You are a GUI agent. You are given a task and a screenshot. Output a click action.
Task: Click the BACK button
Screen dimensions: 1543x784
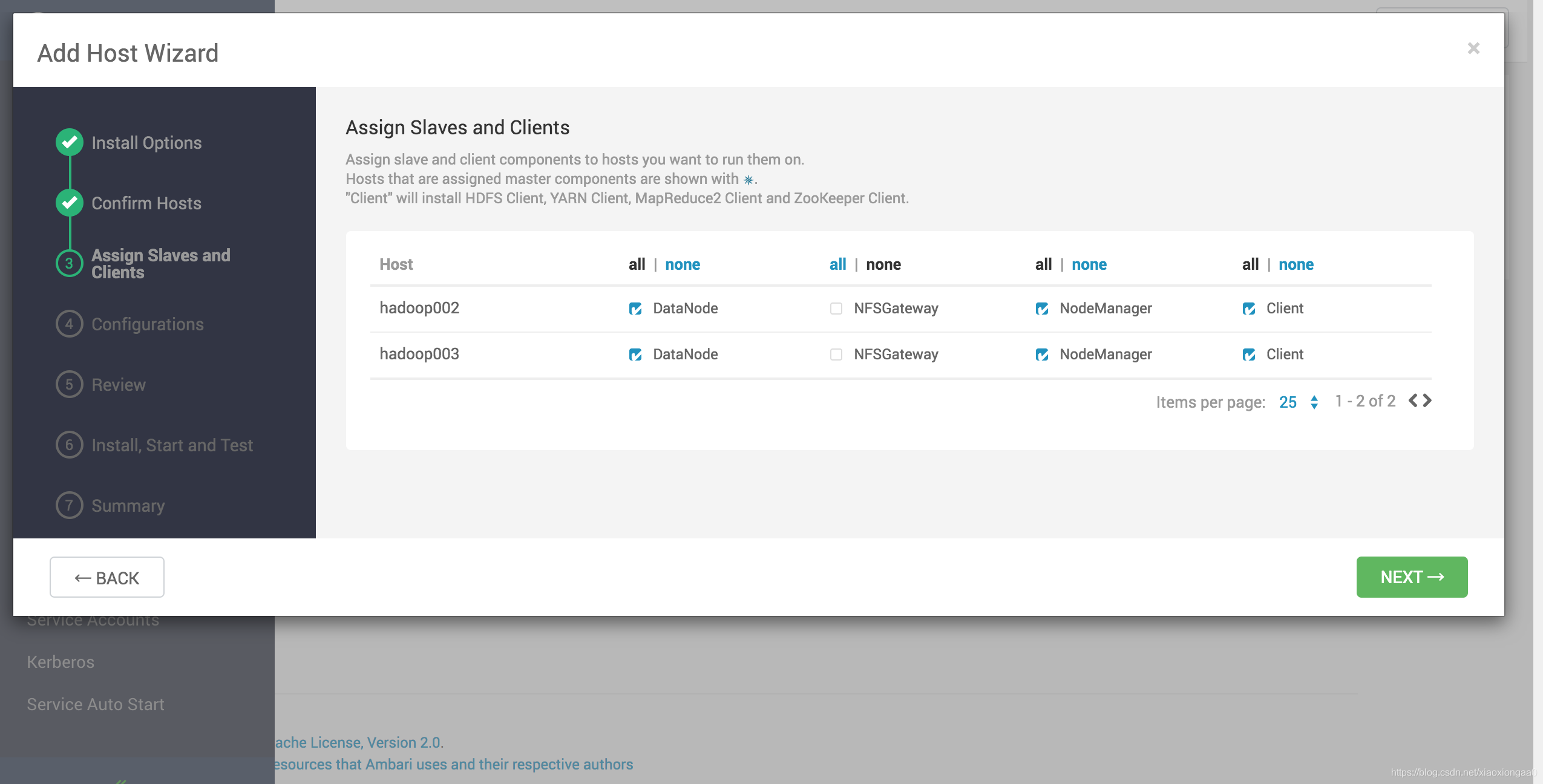pos(107,578)
